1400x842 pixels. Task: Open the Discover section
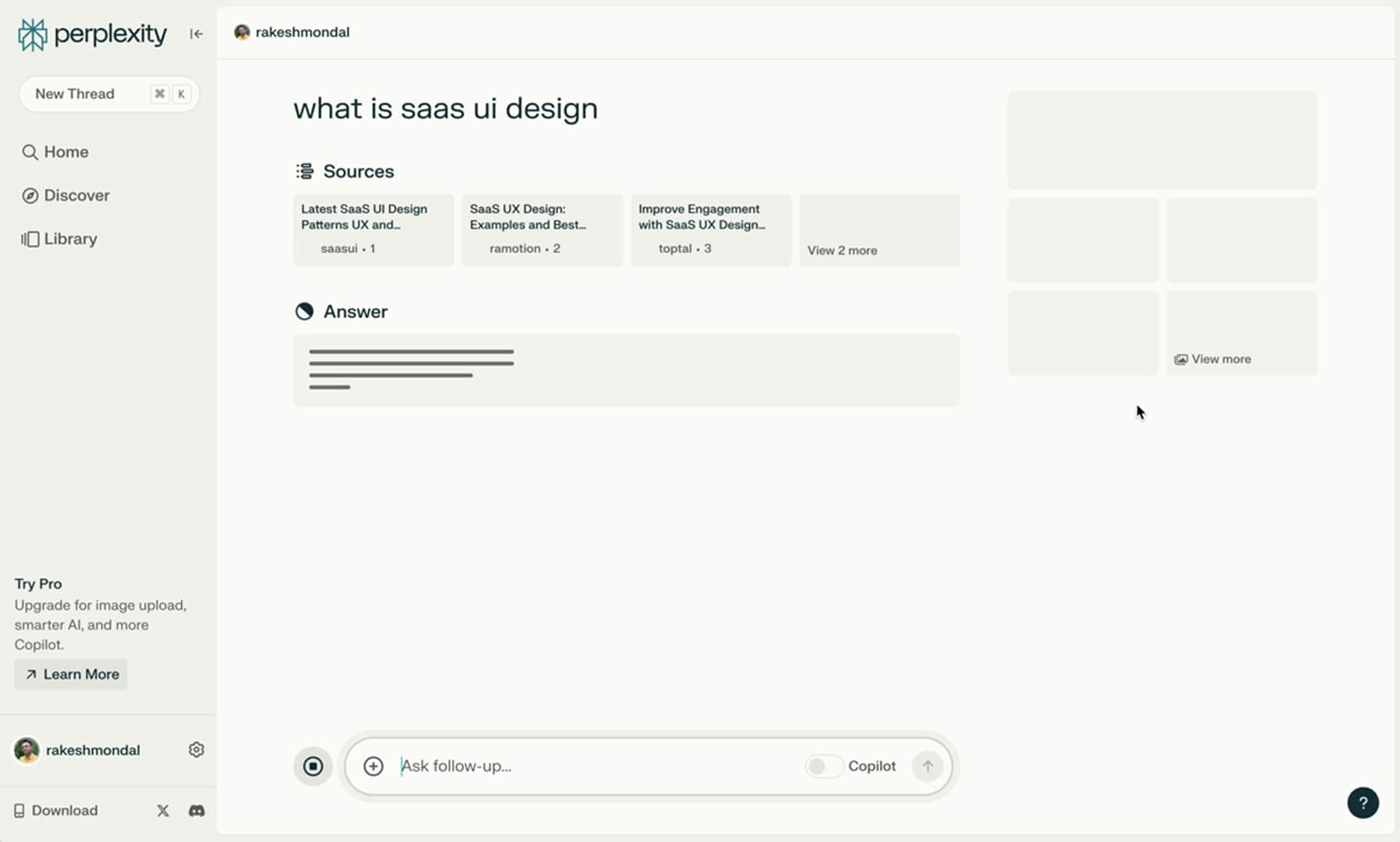coord(76,195)
